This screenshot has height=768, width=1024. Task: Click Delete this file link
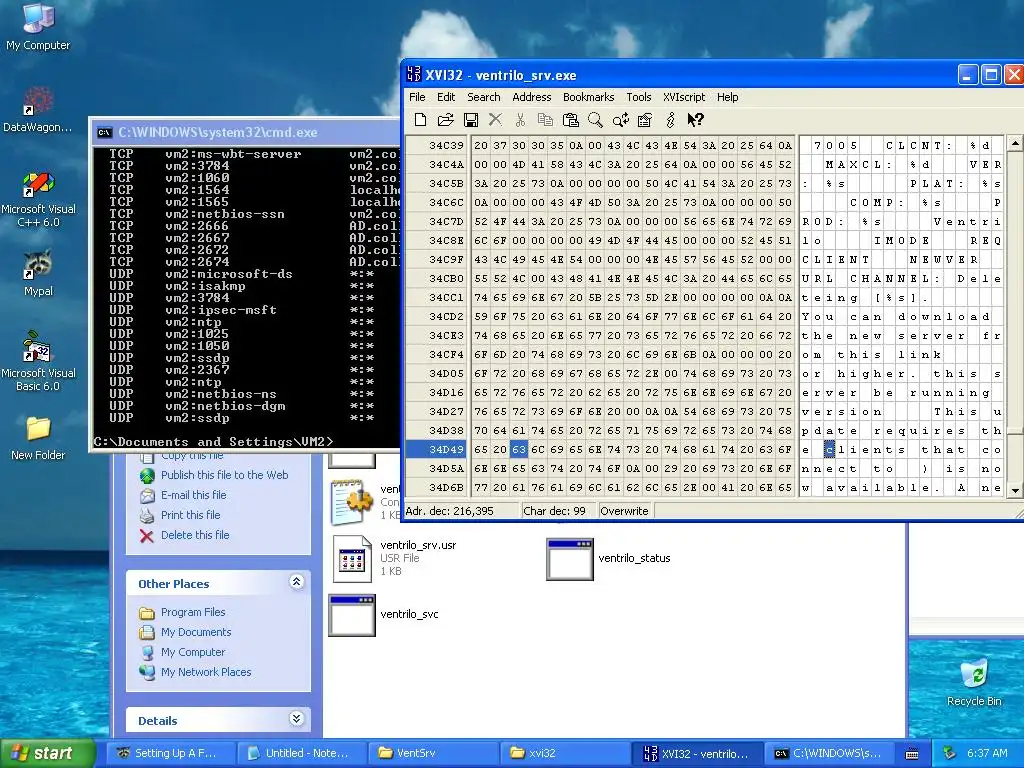tap(195, 535)
